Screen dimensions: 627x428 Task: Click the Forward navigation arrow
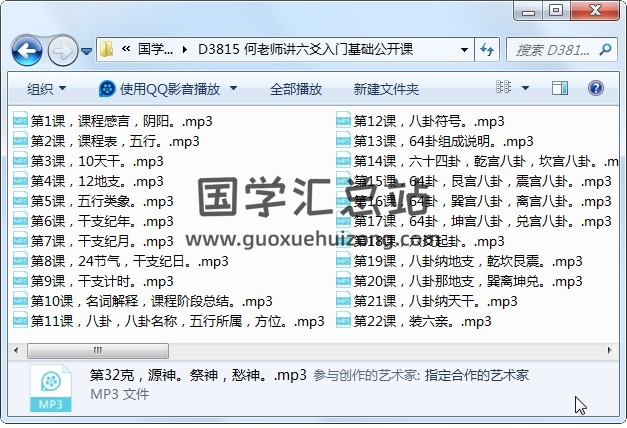pyautogui.click(x=62, y=49)
